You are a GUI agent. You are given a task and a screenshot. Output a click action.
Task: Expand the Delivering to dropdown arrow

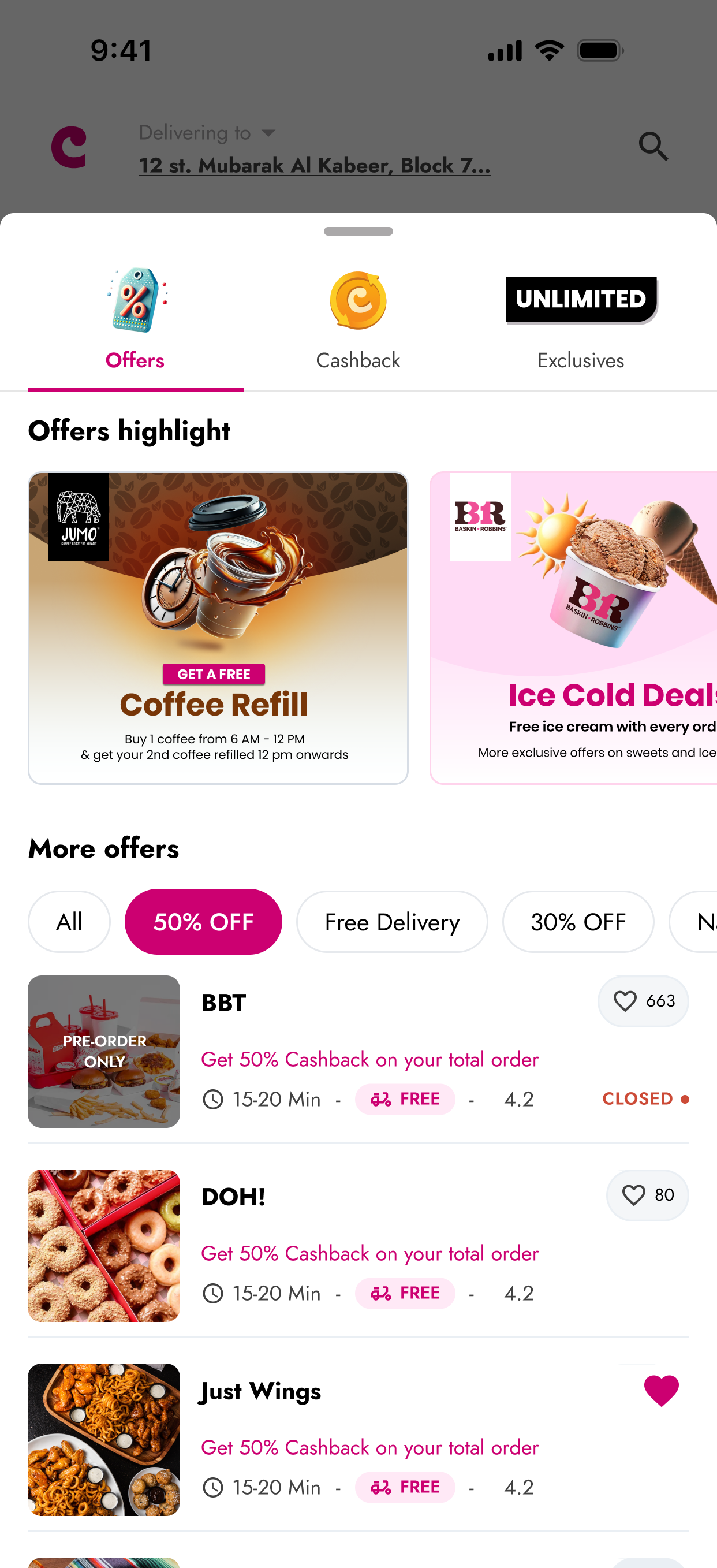[268, 133]
